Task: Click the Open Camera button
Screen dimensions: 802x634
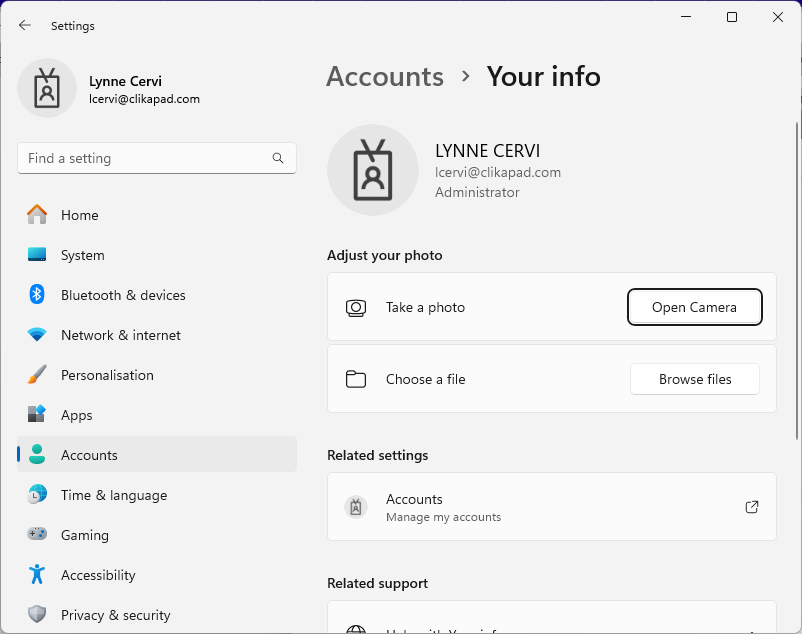Action: 695,307
